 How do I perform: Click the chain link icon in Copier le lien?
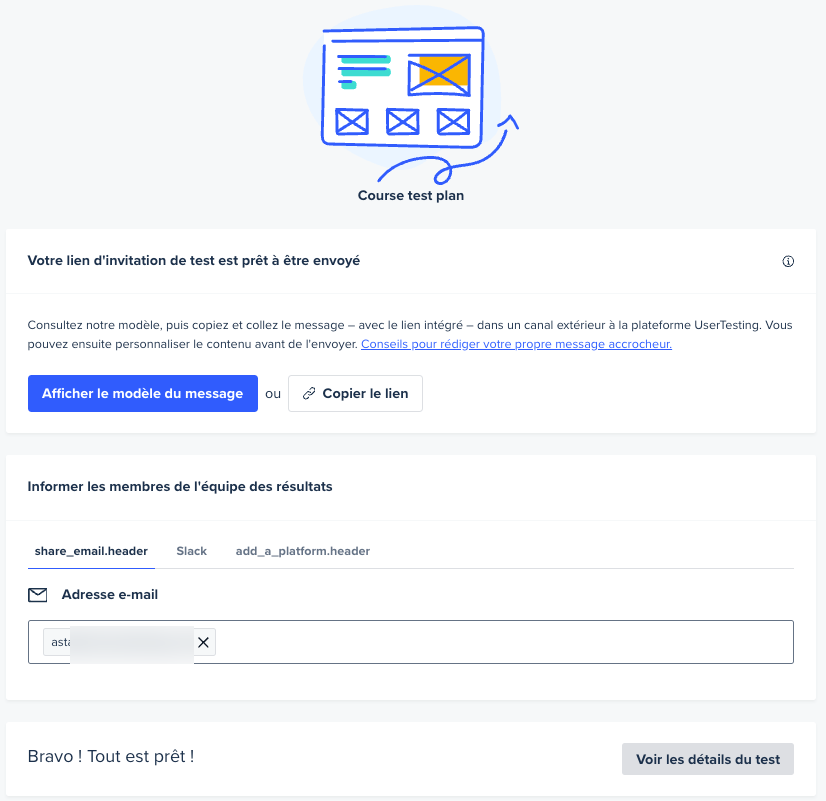click(309, 393)
